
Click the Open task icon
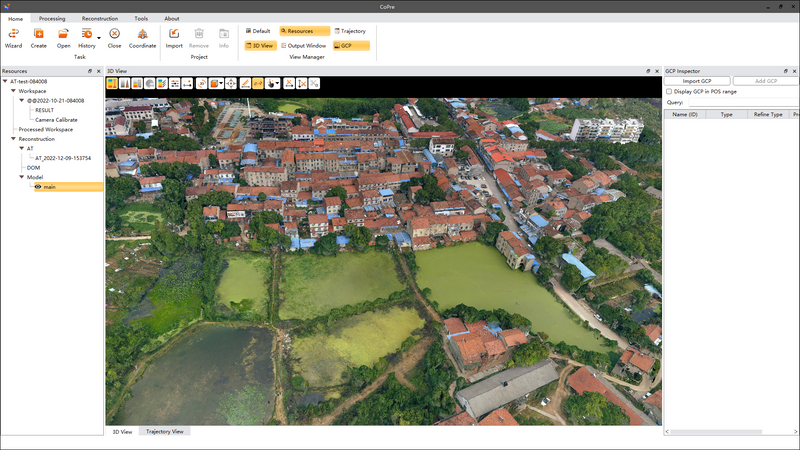point(64,37)
